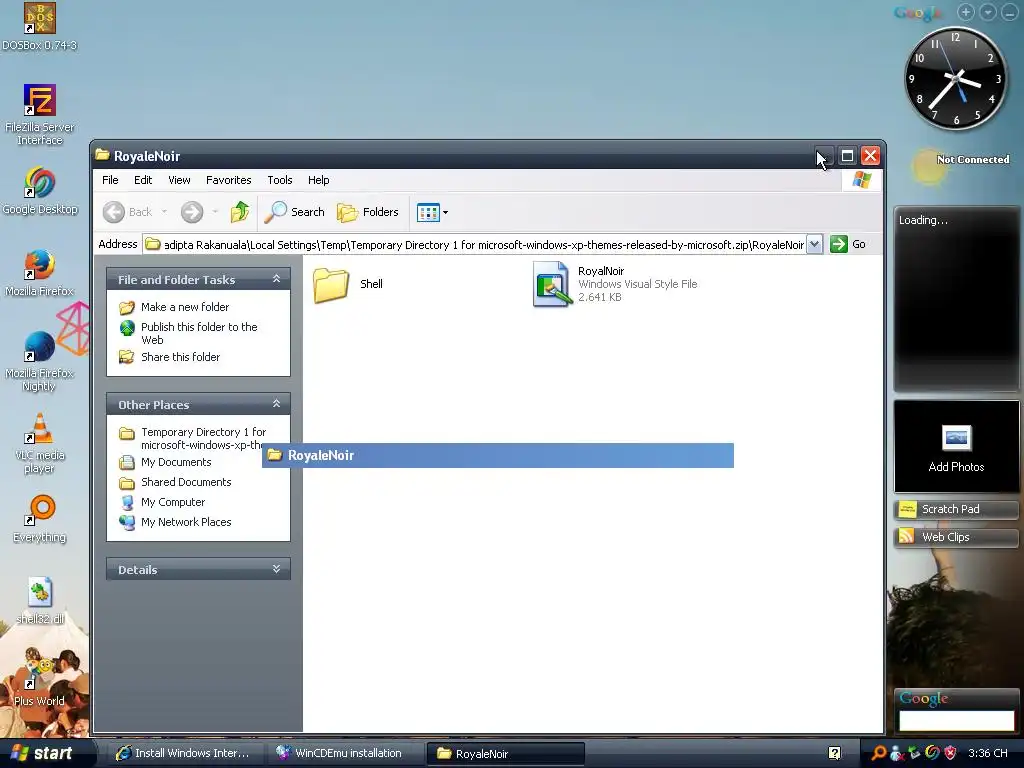Click the orange magnifier tray icon
This screenshot has height=768, width=1024.
coord(879,753)
